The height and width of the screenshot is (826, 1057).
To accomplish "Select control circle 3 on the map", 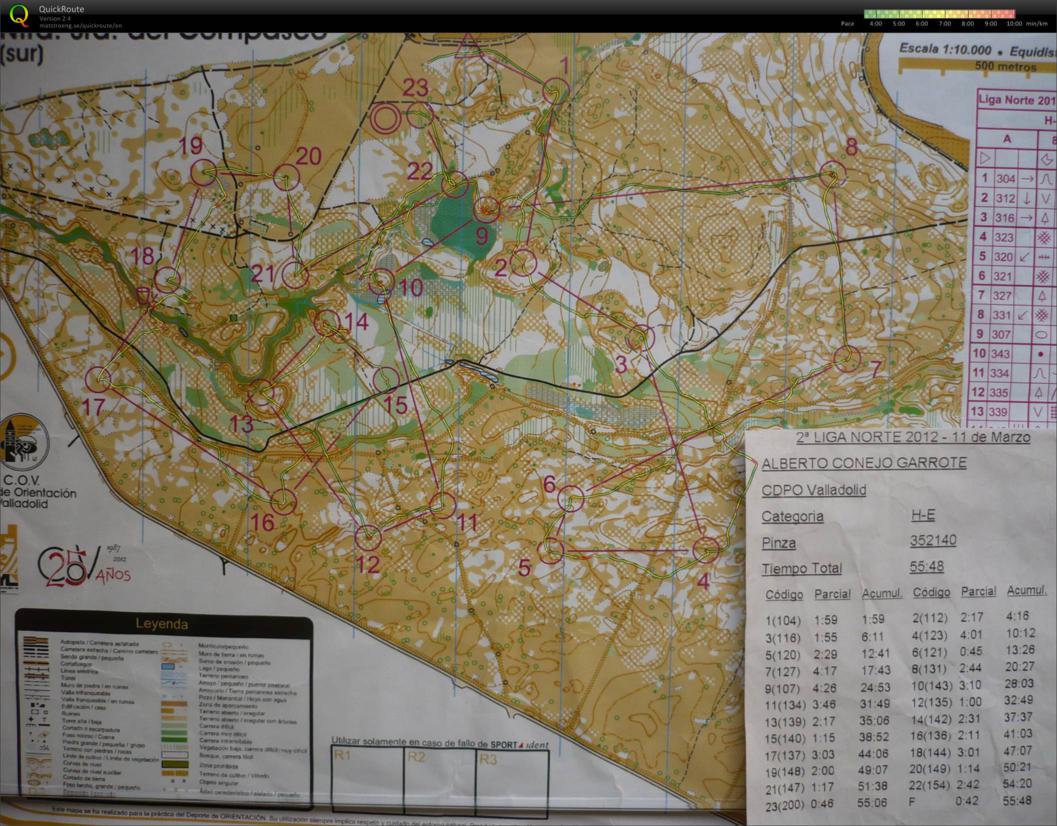I will point(640,338).
